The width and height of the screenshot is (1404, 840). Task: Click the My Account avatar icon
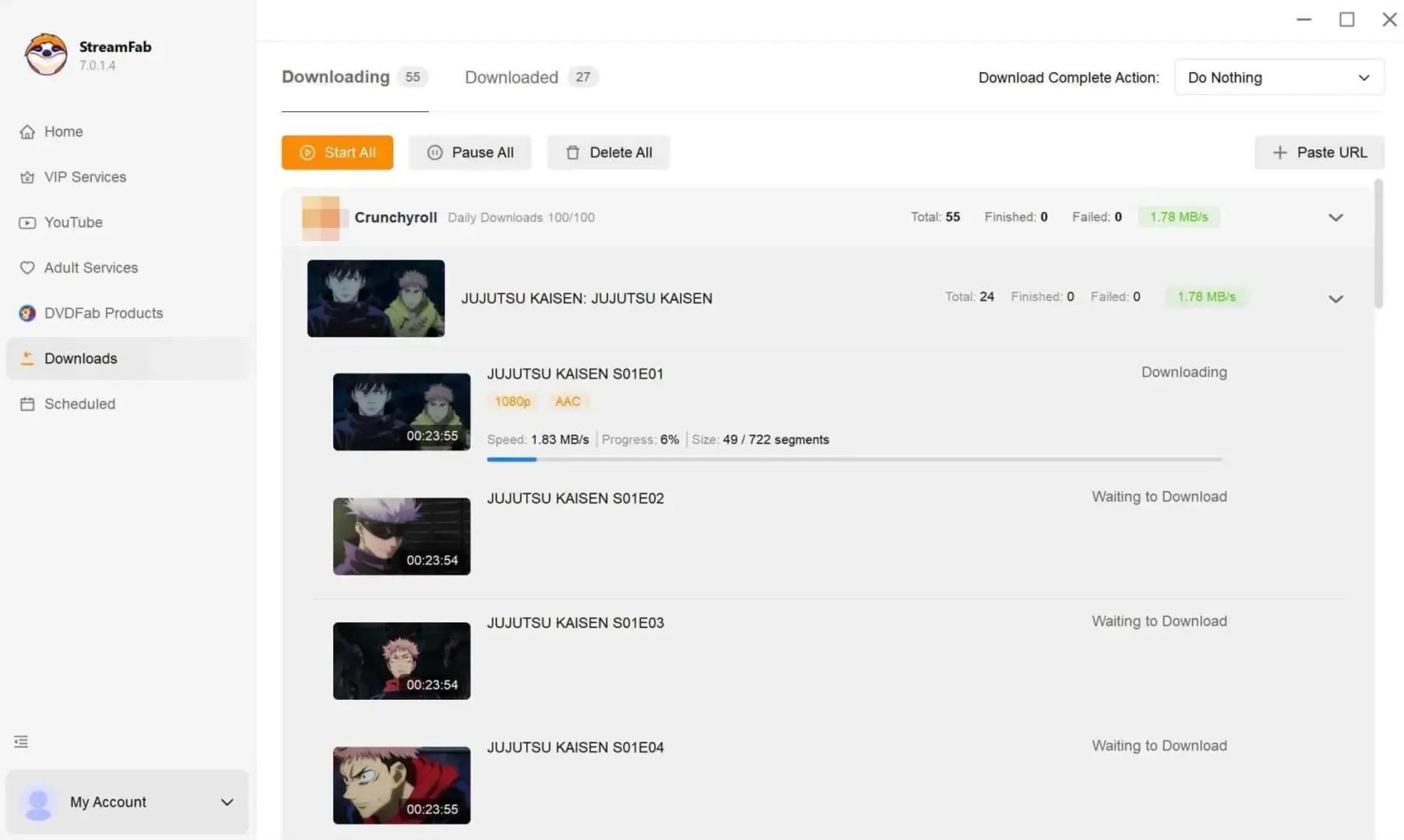click(x=37, y=802)
